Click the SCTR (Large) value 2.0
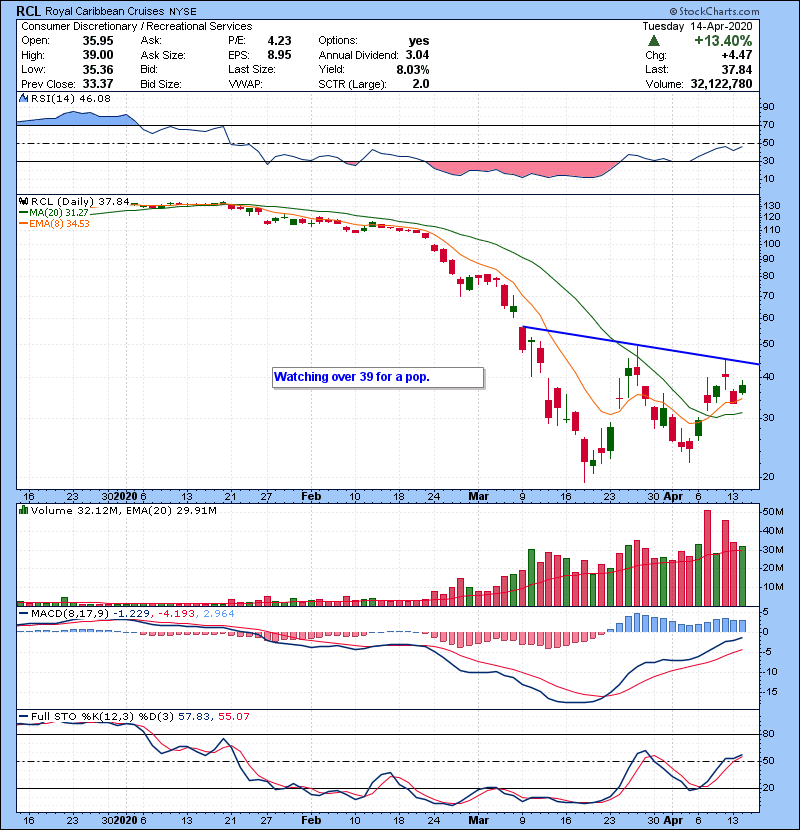The width and height of the screenshot is (800, 830). click(x=421, y=84)
